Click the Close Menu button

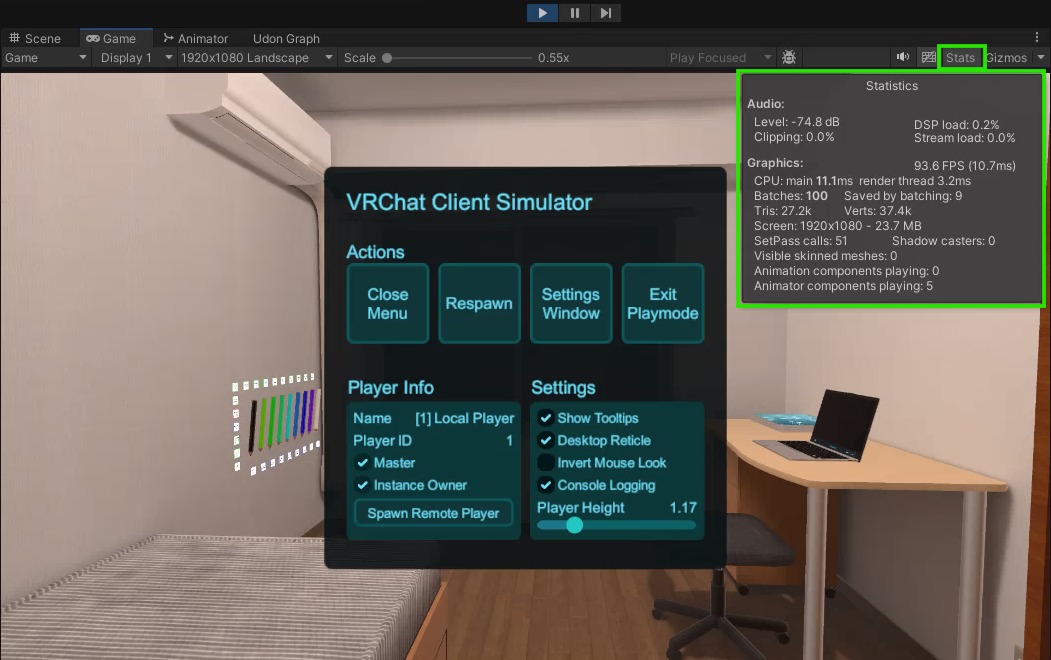388,304
